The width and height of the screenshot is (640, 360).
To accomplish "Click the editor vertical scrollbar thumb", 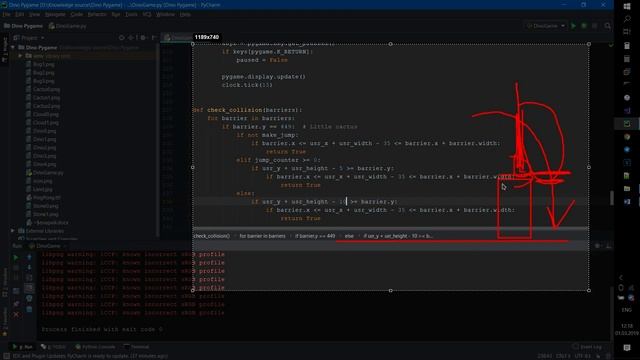I will tap(611, 198).
